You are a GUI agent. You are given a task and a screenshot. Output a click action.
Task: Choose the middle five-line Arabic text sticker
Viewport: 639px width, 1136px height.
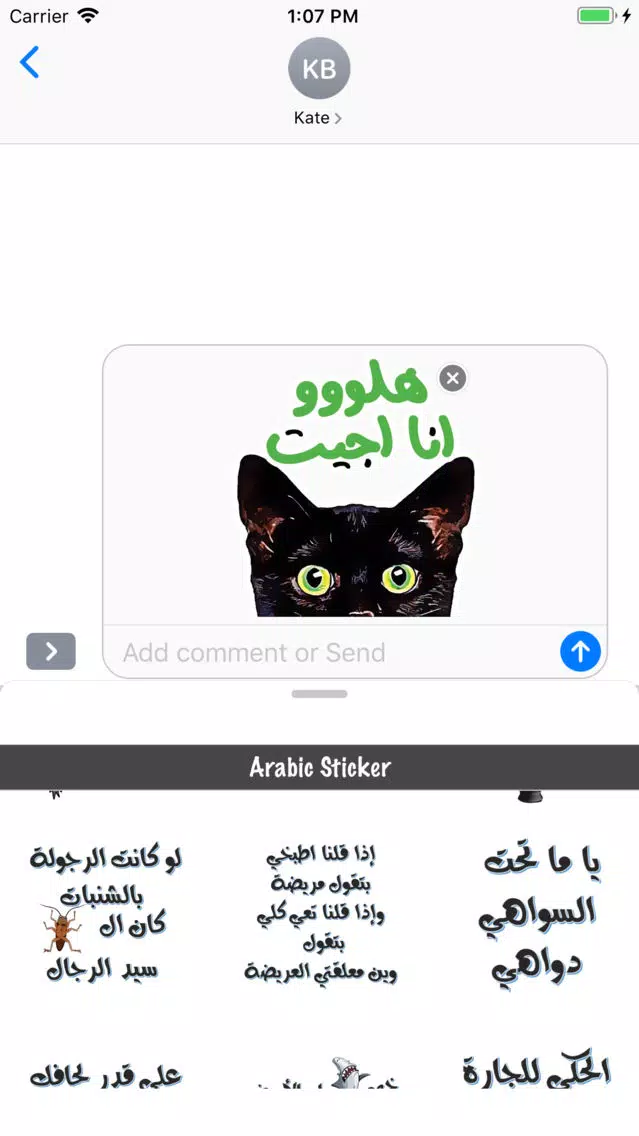tap(320, 914)
